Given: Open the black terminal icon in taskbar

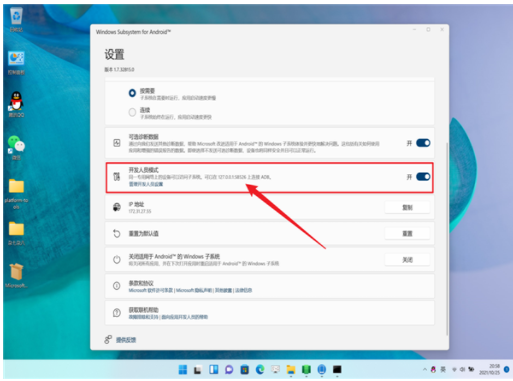Looking at the screenshot, I should point(337,369).
